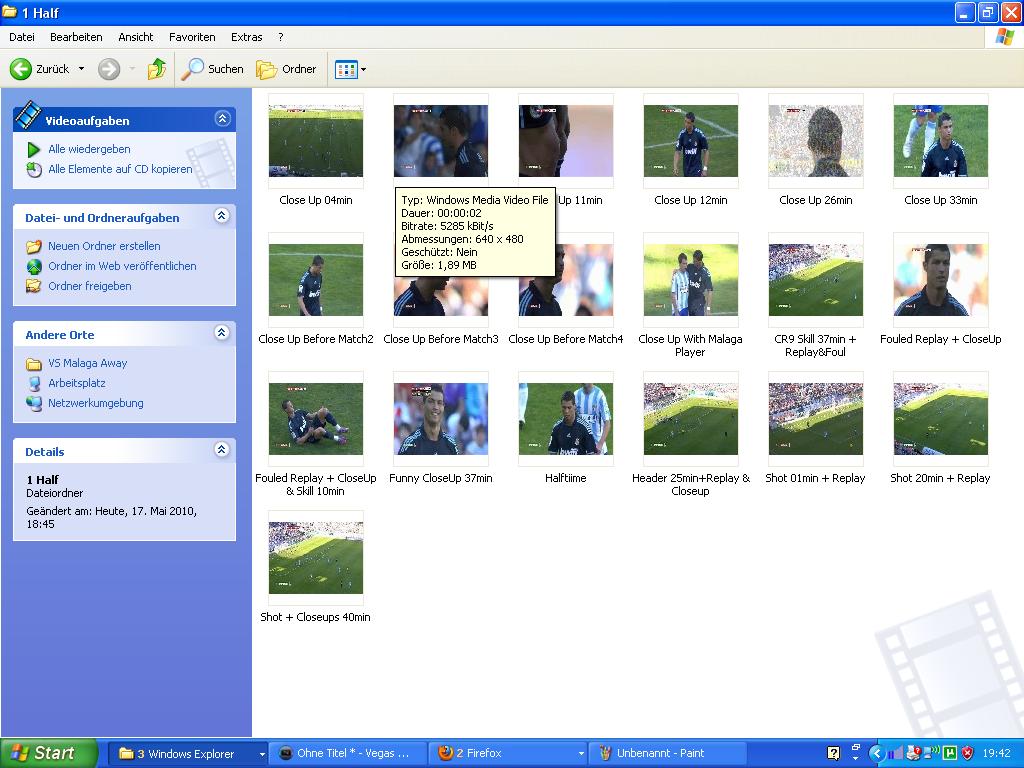Collapse the Videoaufgaben panel

tap(222, 119)
